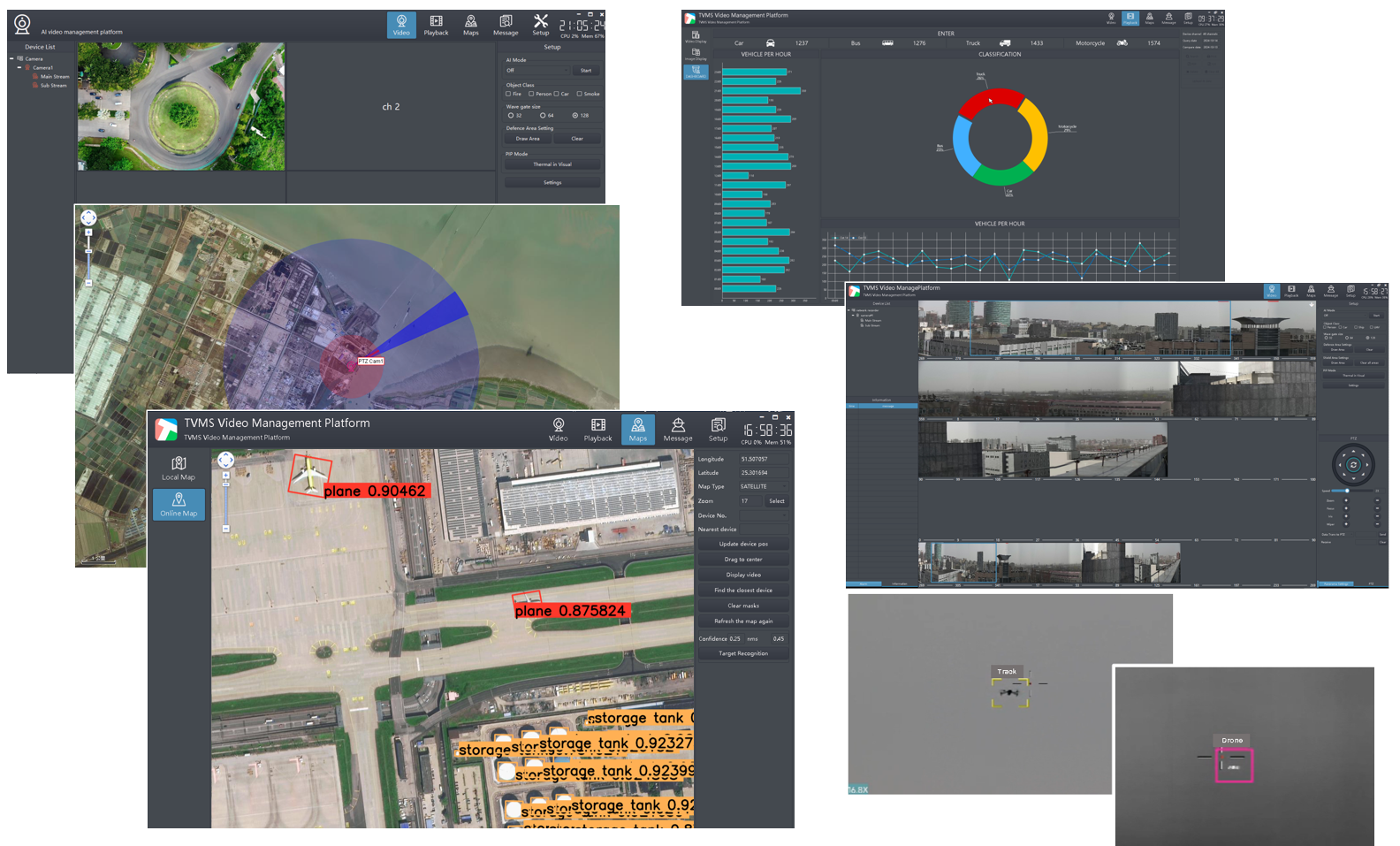Click the Motorcycle icon in dashboard ENTER row
Screen dimensions: 1400x846
pyautogui.click(x=1122, y=42)
